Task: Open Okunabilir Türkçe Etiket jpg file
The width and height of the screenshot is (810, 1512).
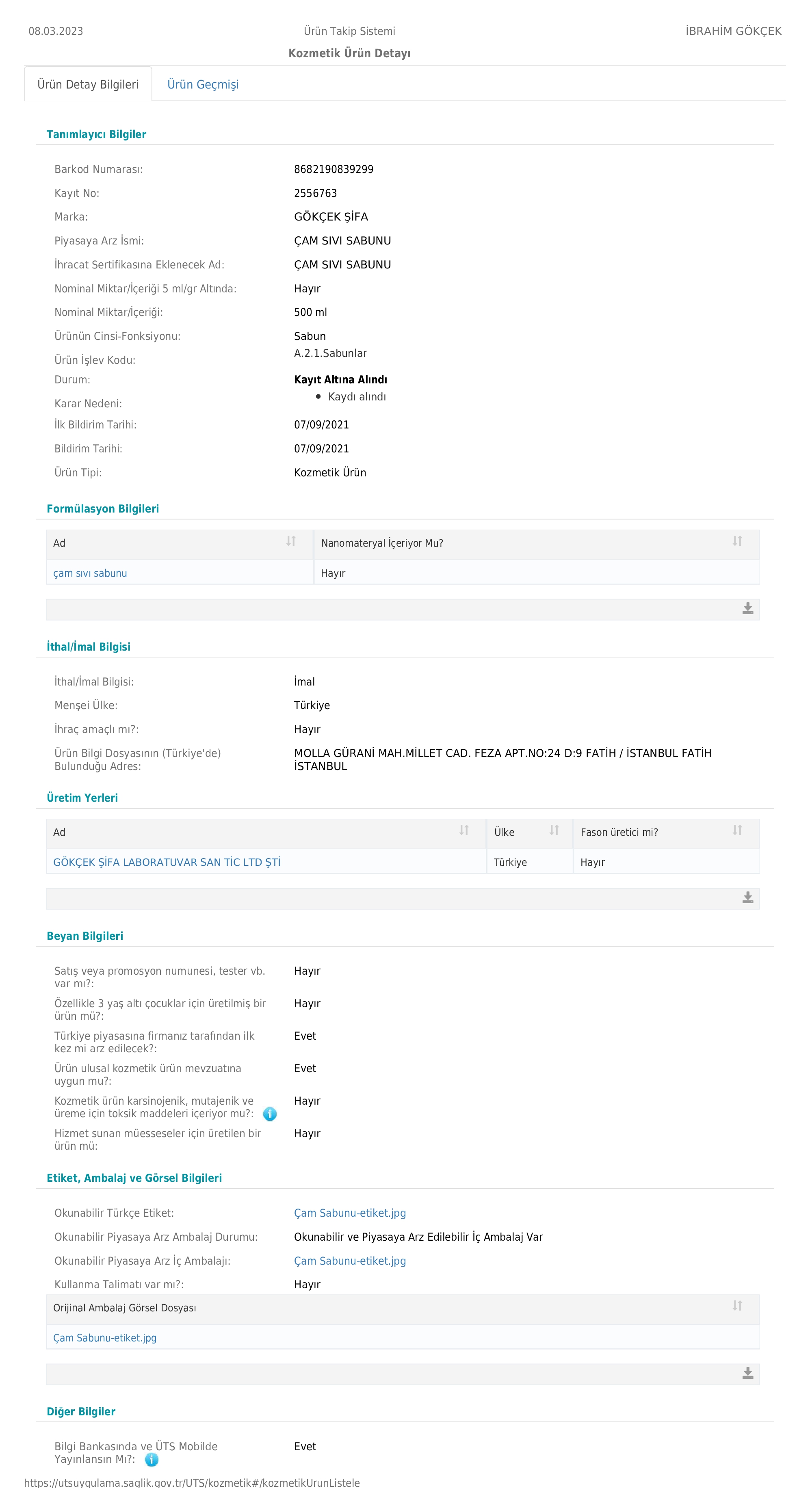Action: click(350, 1213)
